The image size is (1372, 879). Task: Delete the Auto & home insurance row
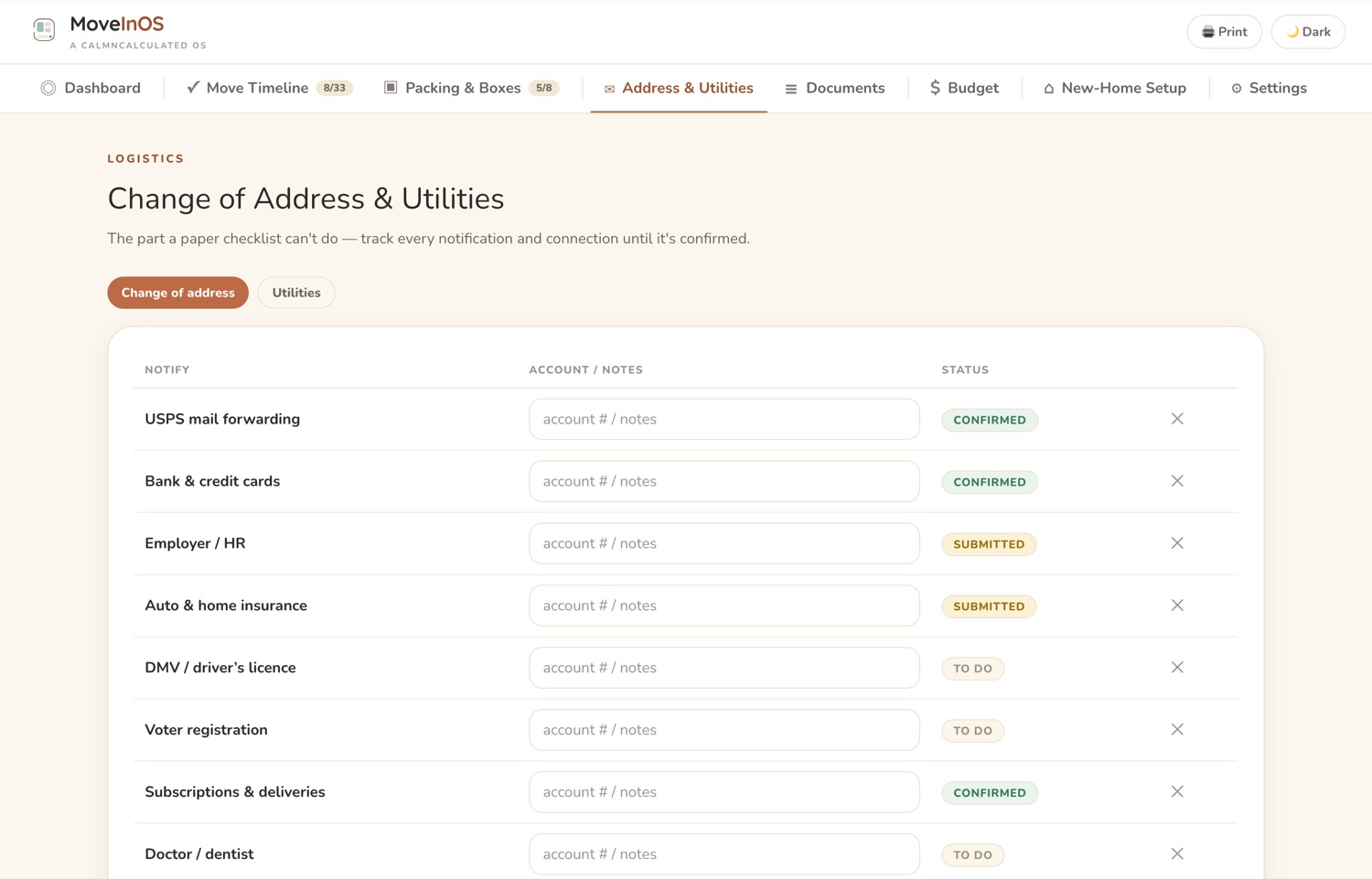click(1177, 606)
